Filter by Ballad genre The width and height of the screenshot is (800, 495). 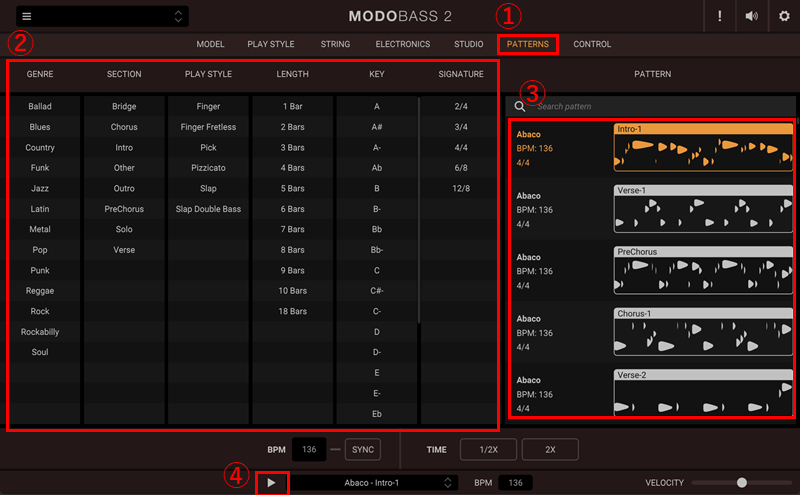pyautogui.click(x=40, y=106)
